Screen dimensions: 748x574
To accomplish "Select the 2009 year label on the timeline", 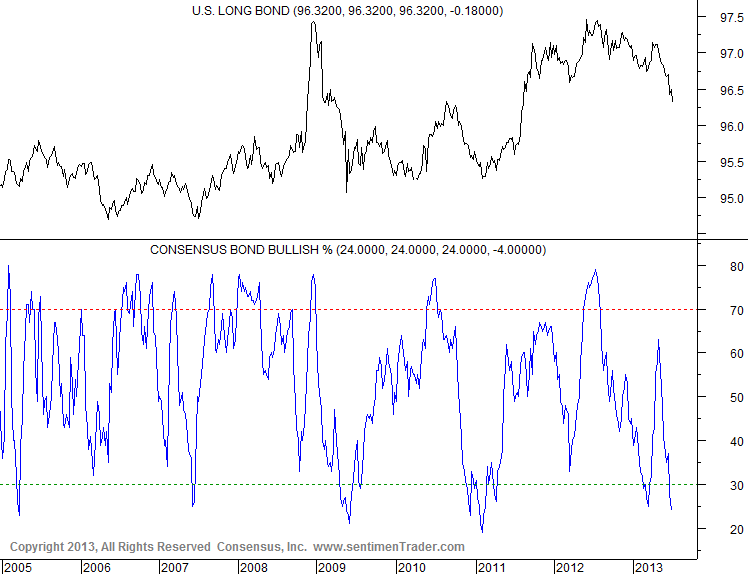I will point(332,567).
